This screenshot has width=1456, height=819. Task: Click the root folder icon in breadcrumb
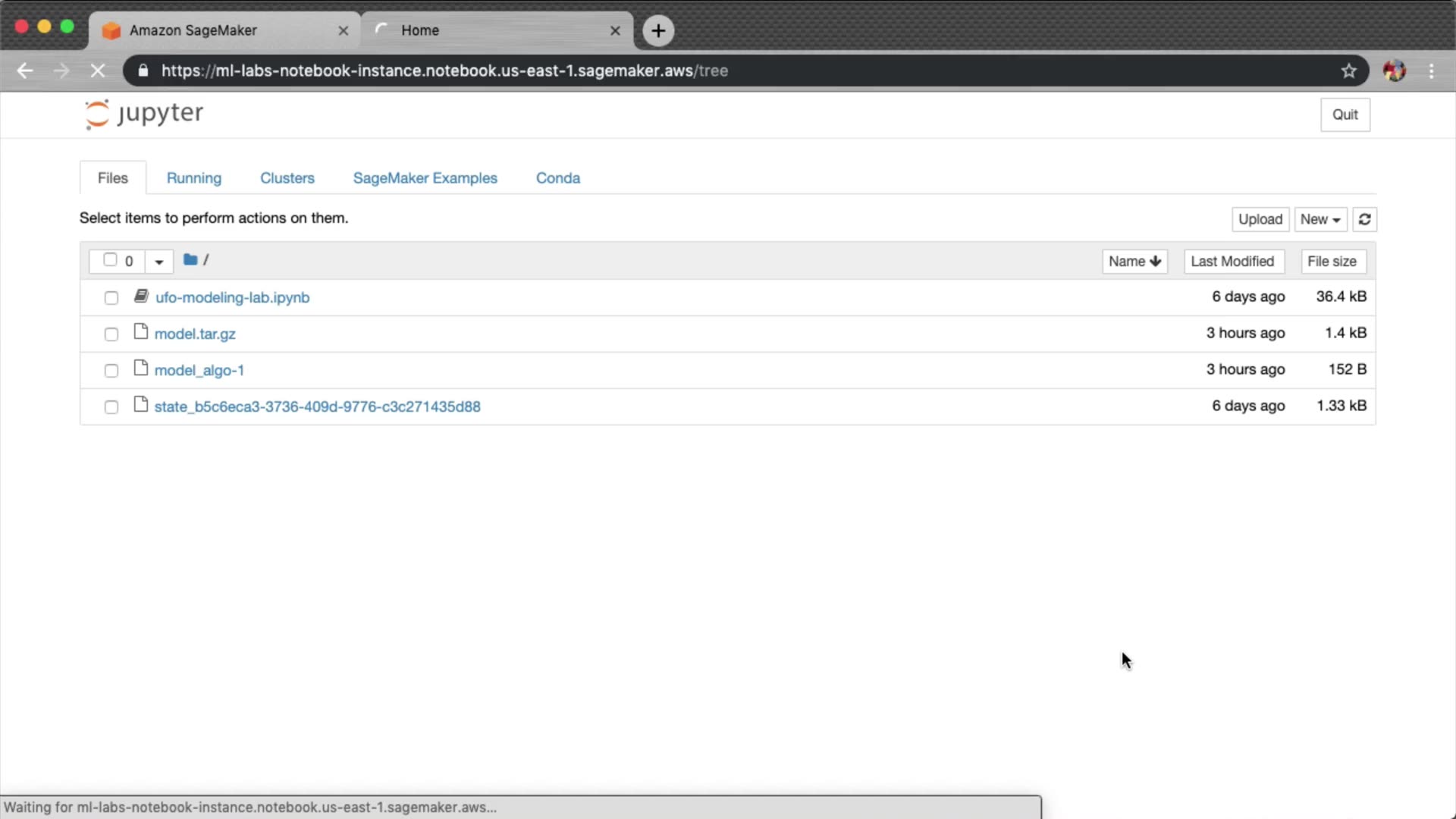tap(190, 260)
